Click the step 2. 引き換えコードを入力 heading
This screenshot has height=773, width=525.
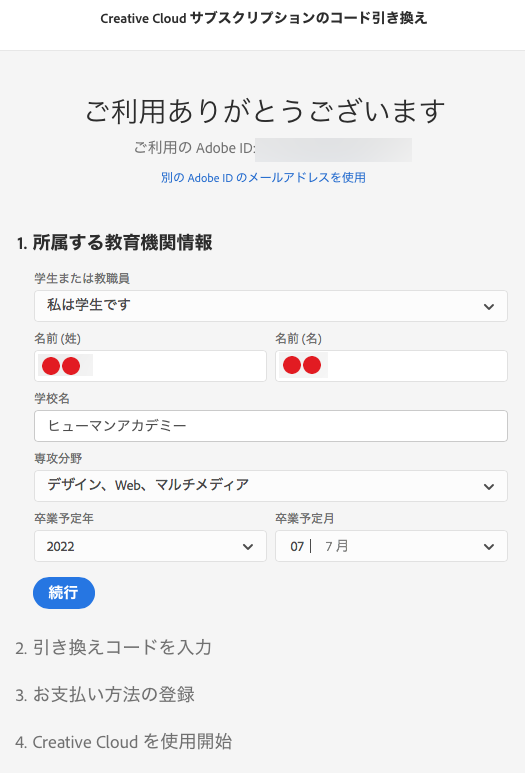coord(113,647)
